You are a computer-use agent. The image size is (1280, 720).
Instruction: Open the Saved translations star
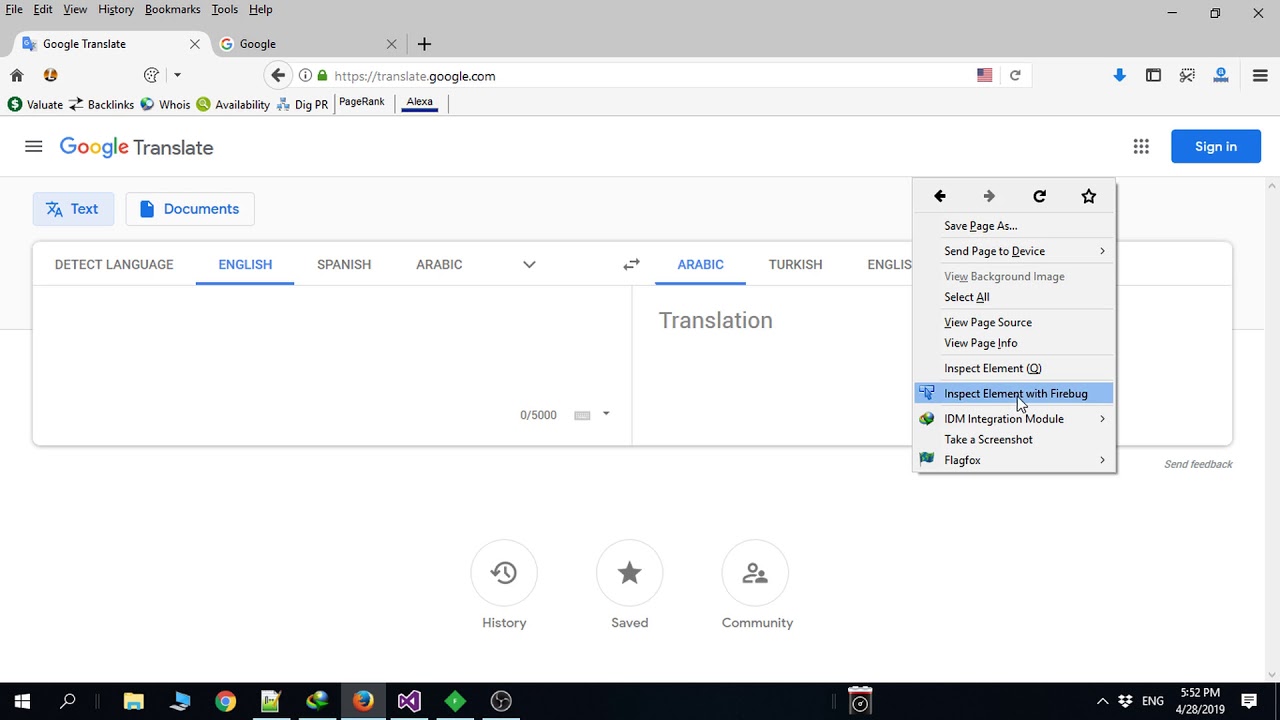(x=629, y=573)
